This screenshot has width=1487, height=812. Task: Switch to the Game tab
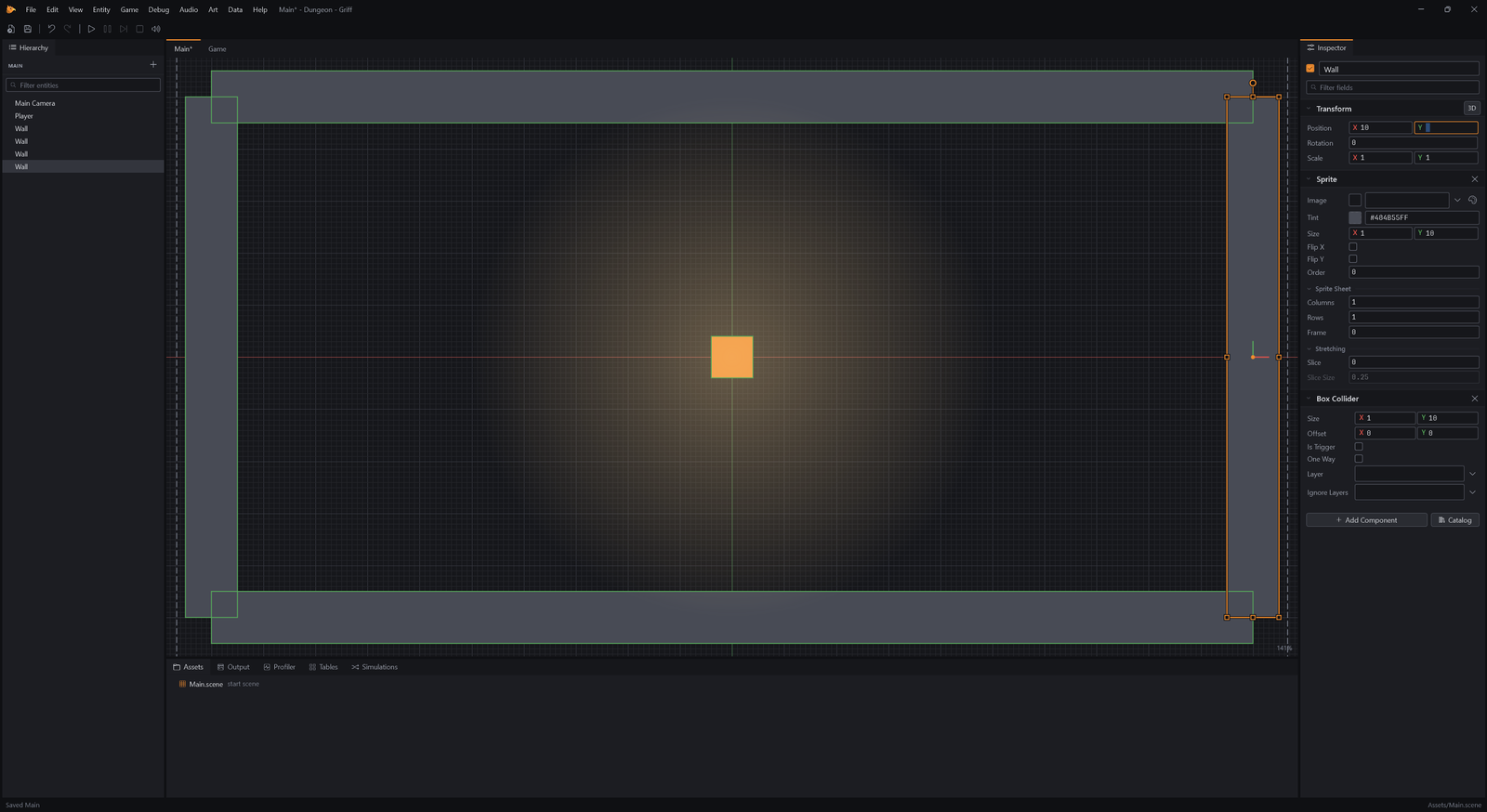click(217, 49)
